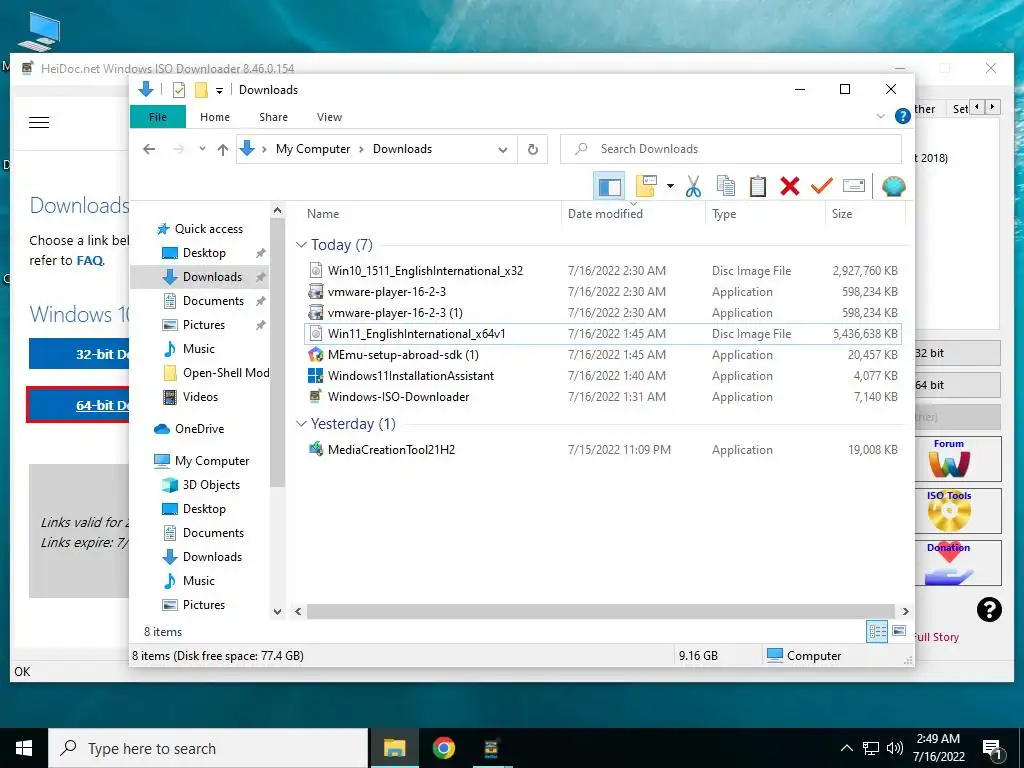Image resolution: width=1024 pixels, height=768 pixels.
Task: Open the Windows Start menu
Action: coord(24,748)
